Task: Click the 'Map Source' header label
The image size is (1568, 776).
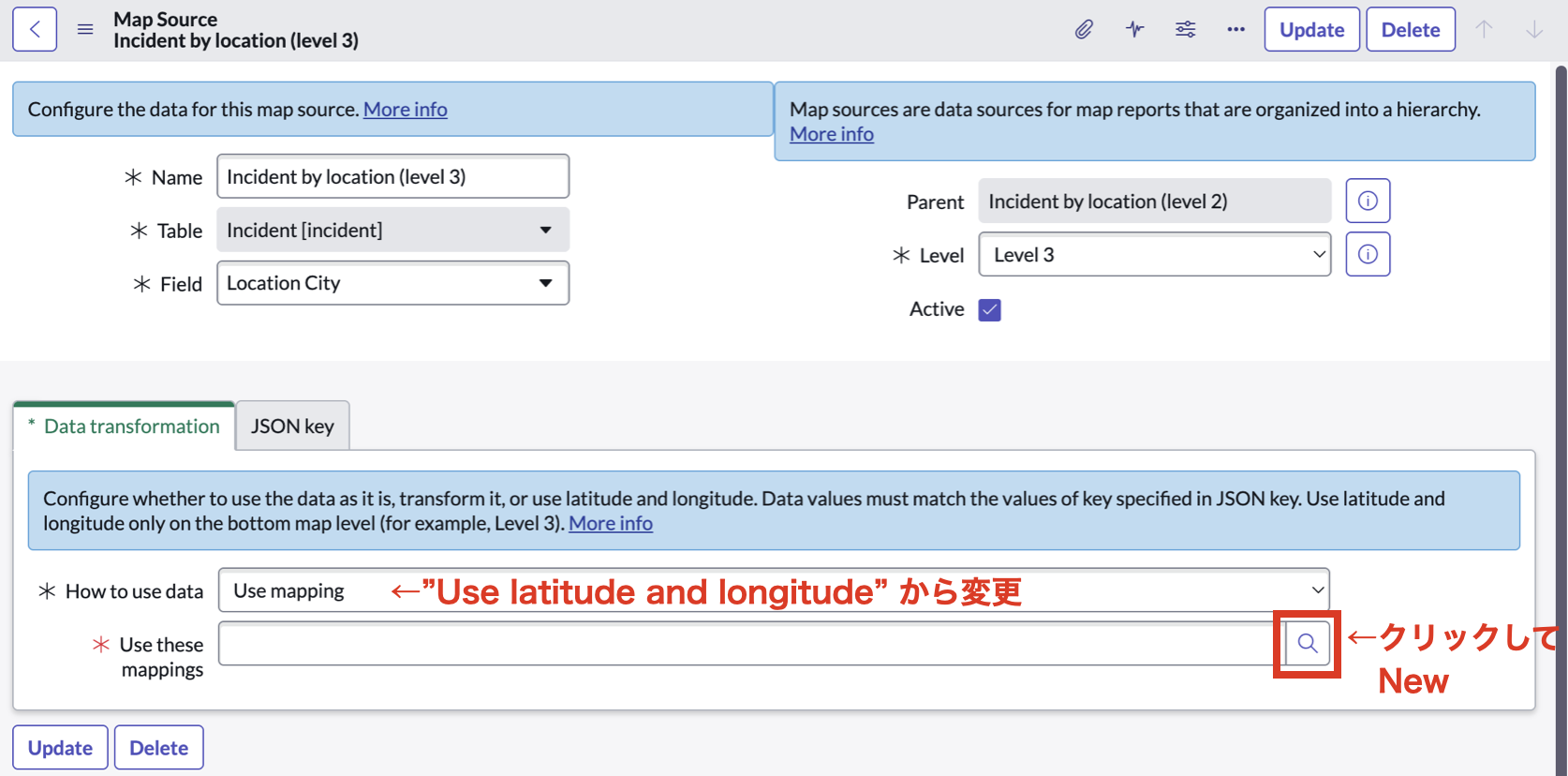Action: [165, 19]
